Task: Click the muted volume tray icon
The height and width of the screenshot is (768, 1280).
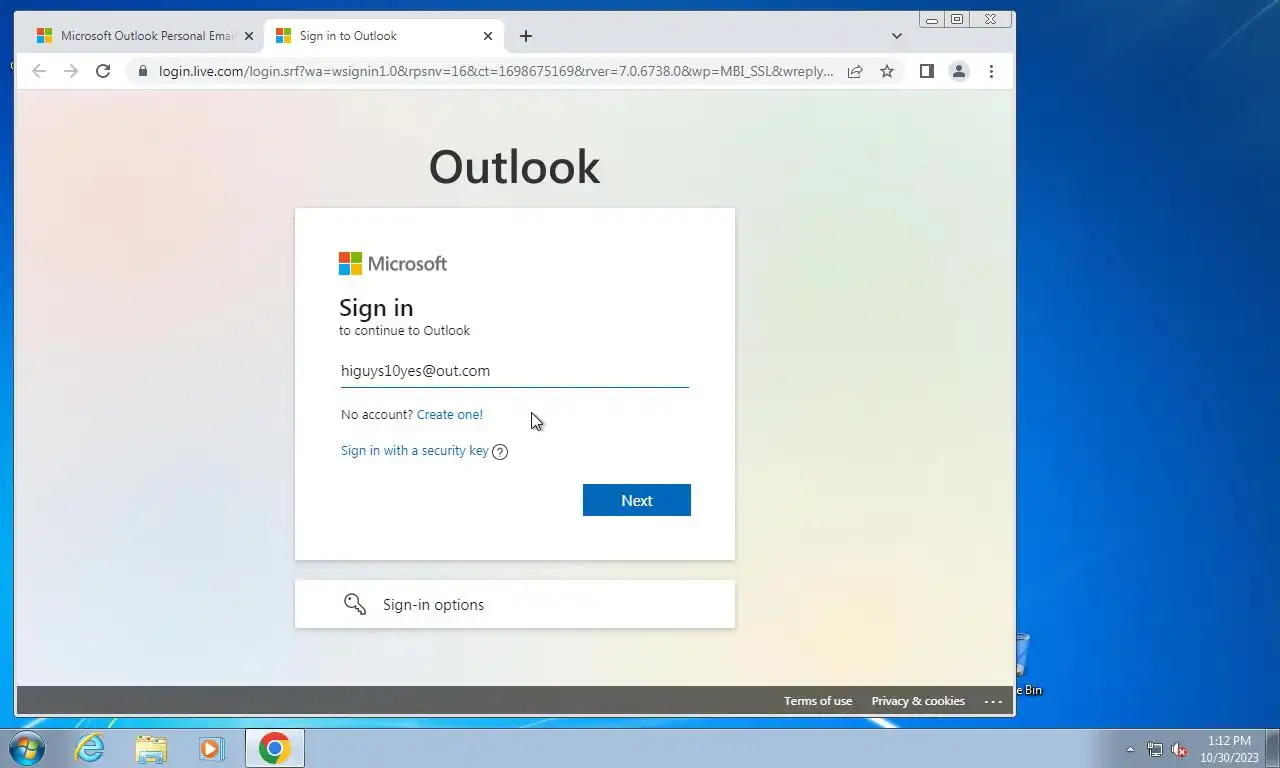Action: point(1179,749)
